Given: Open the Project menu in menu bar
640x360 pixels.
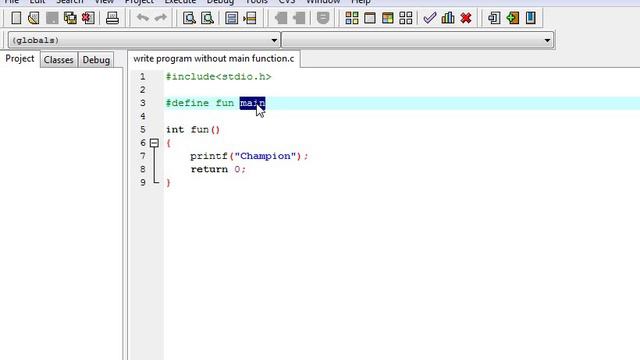Looking at the screenshot, I should (x=139, y=2).
